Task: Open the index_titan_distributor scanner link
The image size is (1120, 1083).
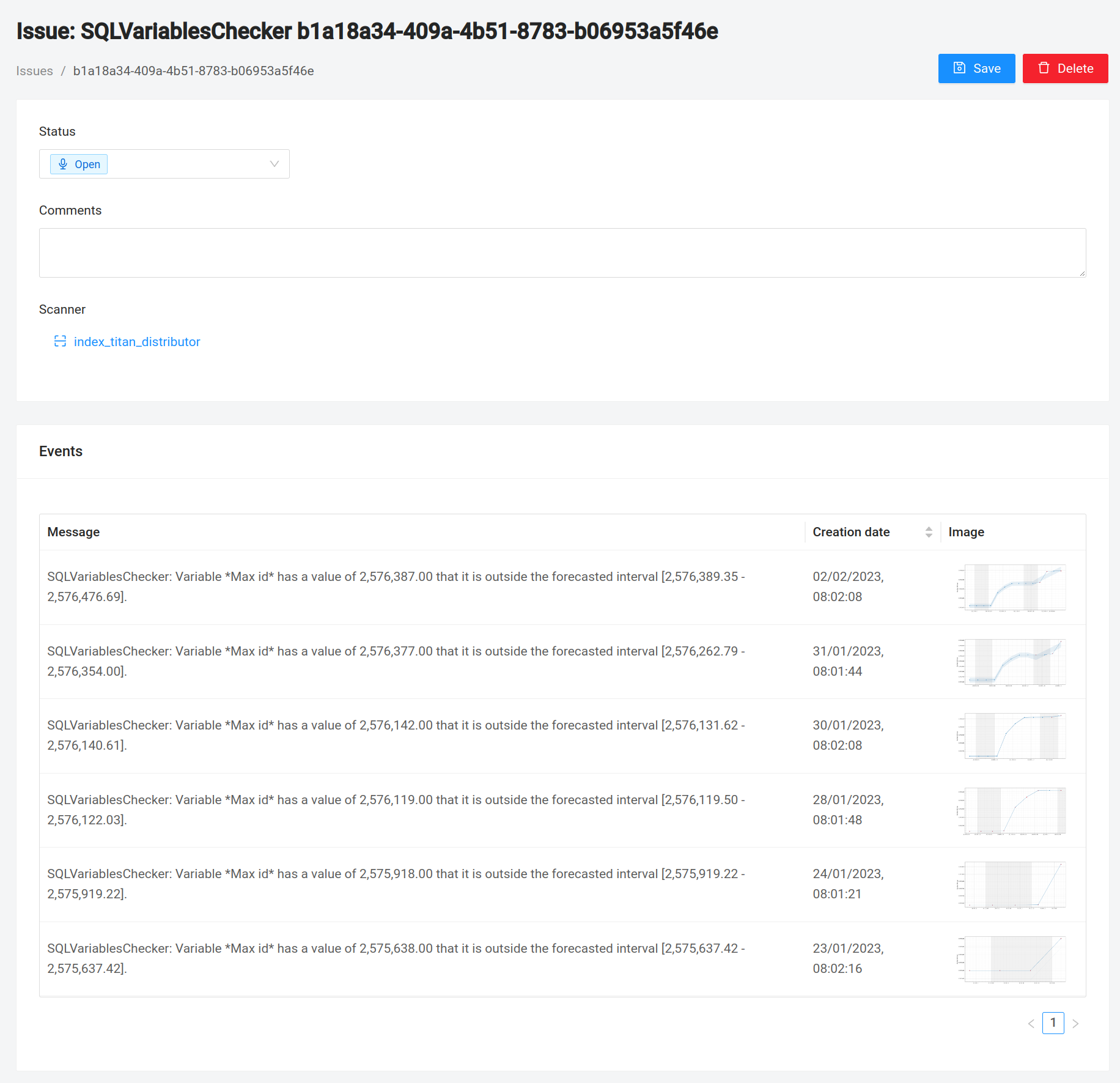Action: point(137,342)
